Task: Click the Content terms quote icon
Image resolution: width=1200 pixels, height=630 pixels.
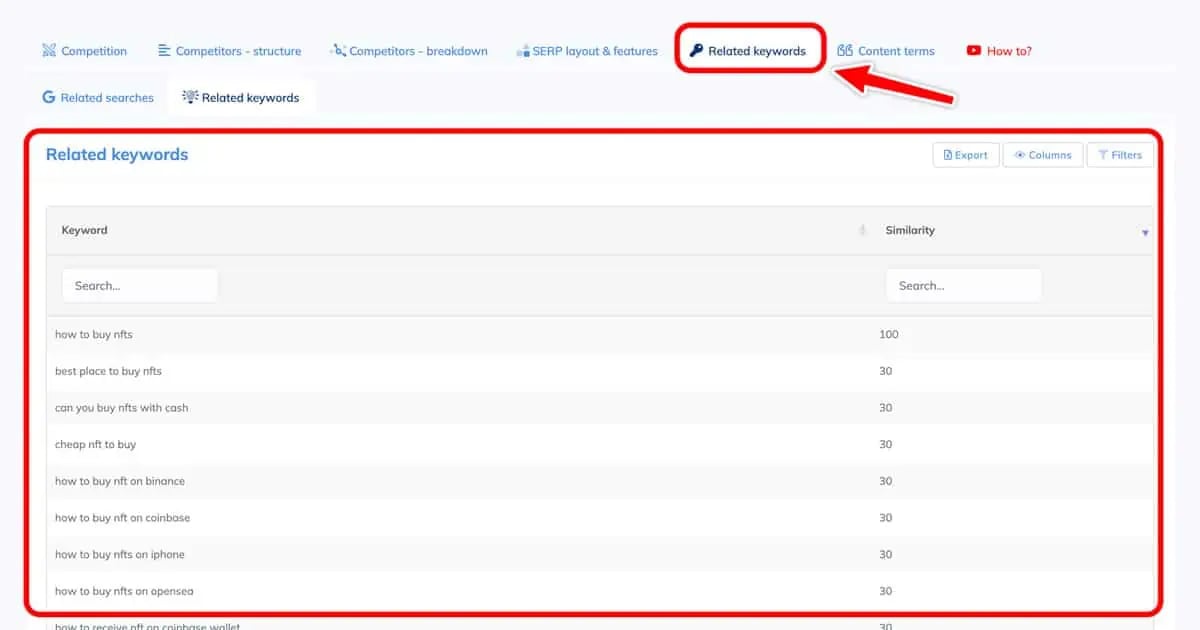Action: click(845, 51)
